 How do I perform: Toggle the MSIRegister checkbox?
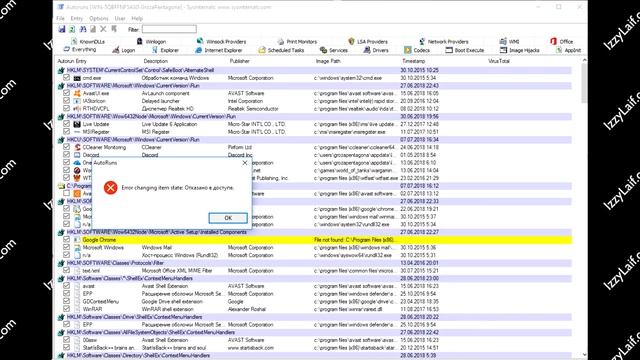click(67, 132)
